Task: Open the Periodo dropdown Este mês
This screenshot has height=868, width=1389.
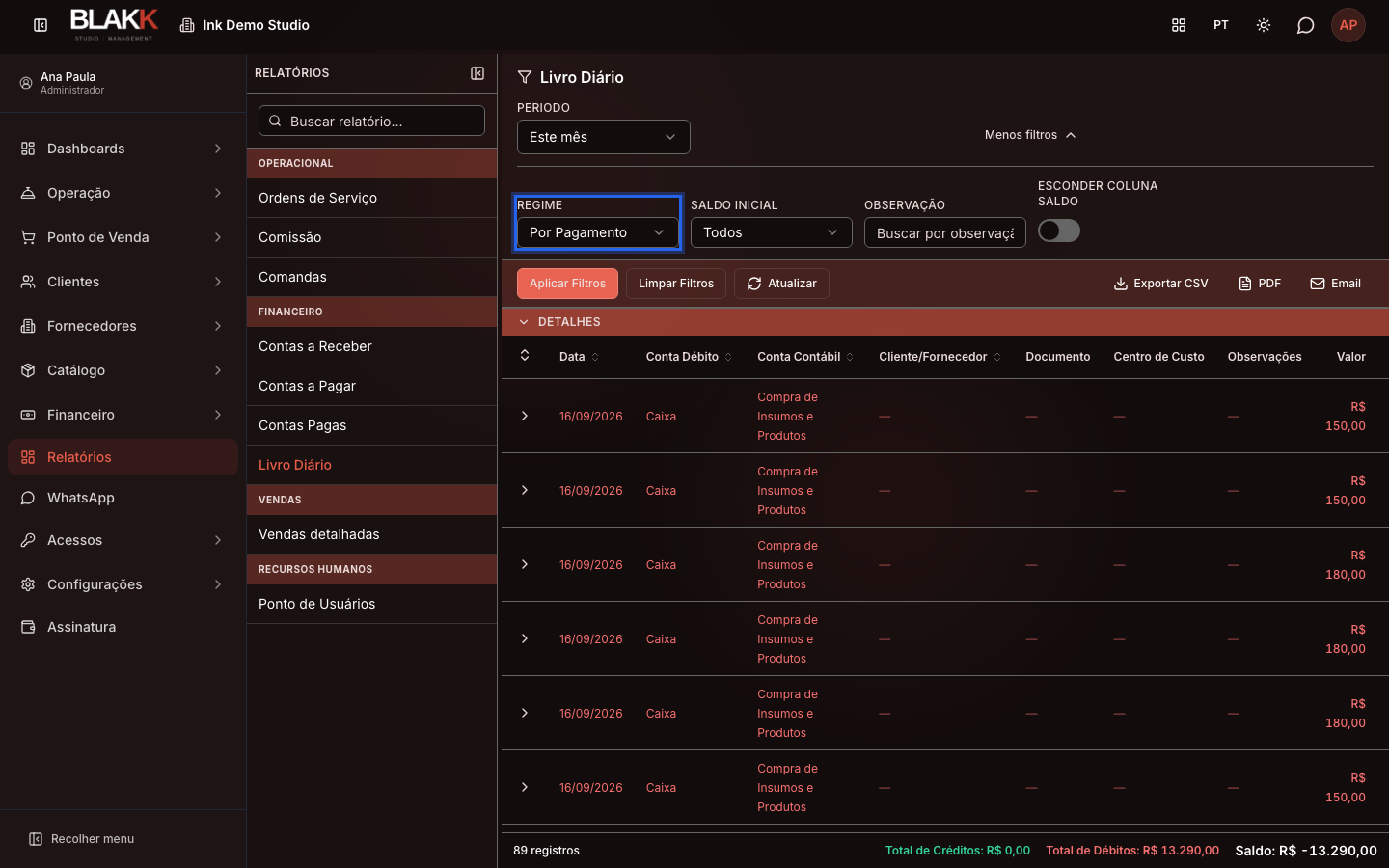Action: point(604,137)
